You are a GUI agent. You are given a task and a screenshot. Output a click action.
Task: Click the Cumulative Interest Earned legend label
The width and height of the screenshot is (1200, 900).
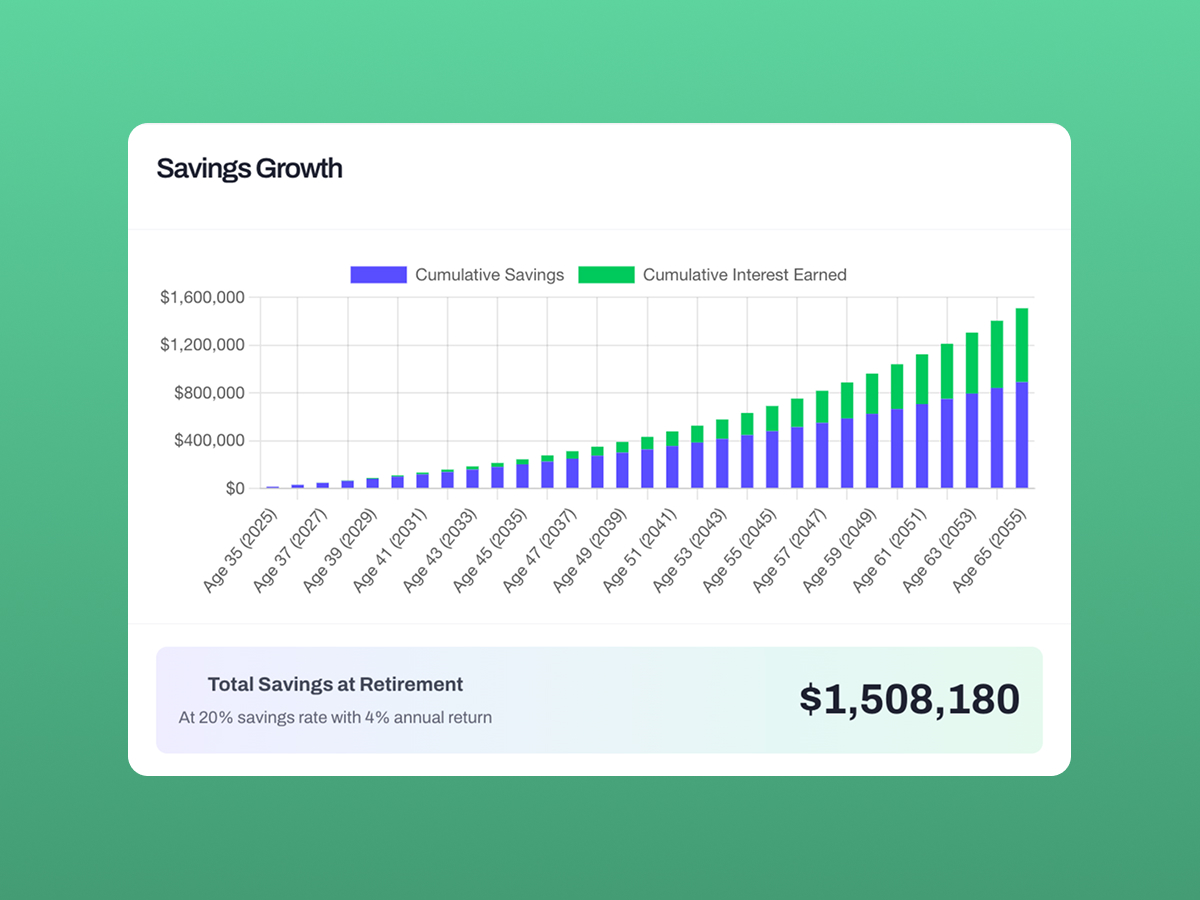744,275
